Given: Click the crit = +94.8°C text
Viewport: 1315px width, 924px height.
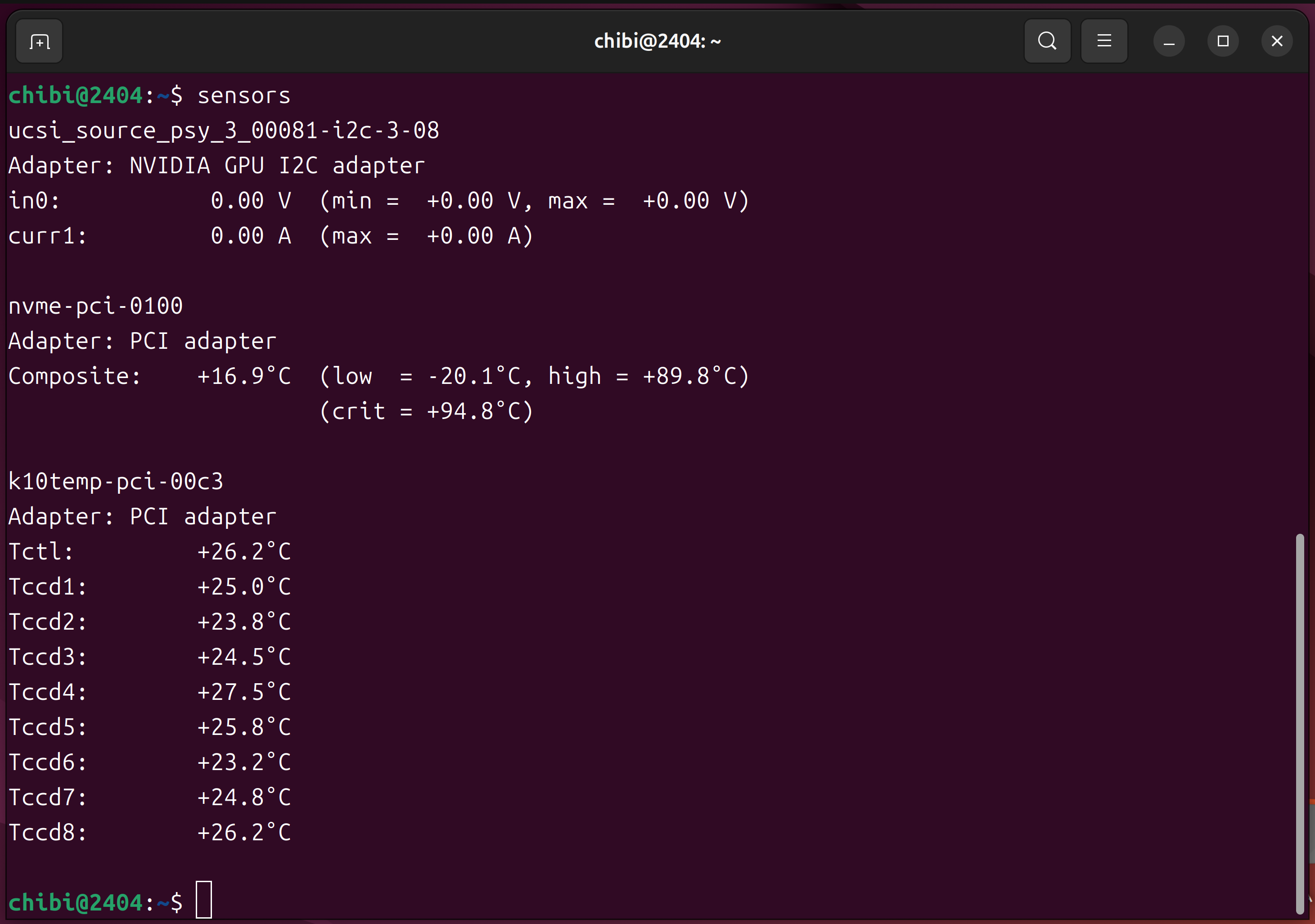Looking at the screenshot, I should [x=426, y=411].
